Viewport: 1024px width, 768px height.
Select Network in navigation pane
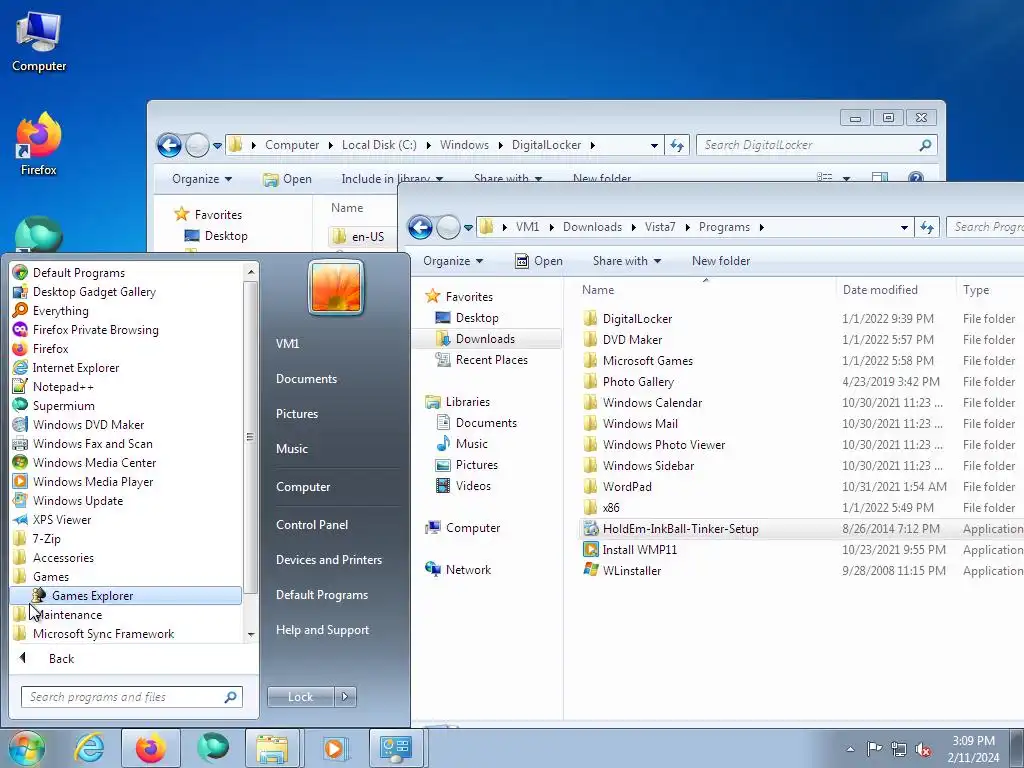[468, 569]
